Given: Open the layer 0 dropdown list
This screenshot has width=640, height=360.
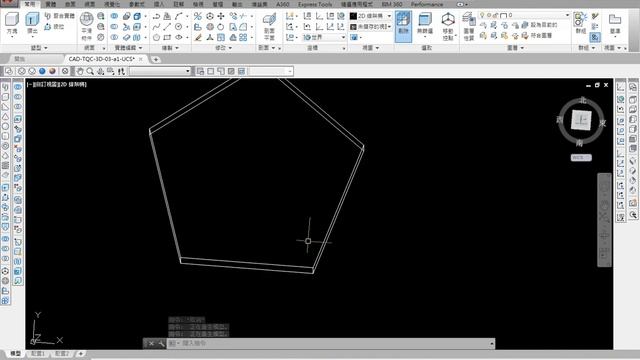Looking at the screenshot, I should pyautogui.click(x=524, y=15).
